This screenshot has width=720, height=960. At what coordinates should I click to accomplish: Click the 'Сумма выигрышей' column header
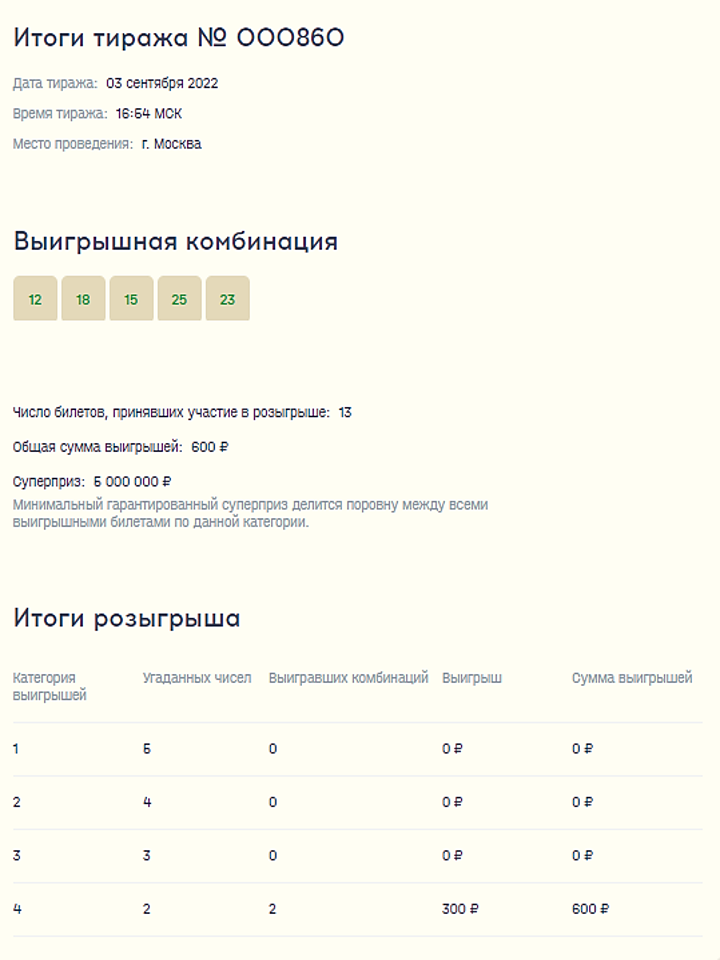pyautogui.click(x=632, y=678)
